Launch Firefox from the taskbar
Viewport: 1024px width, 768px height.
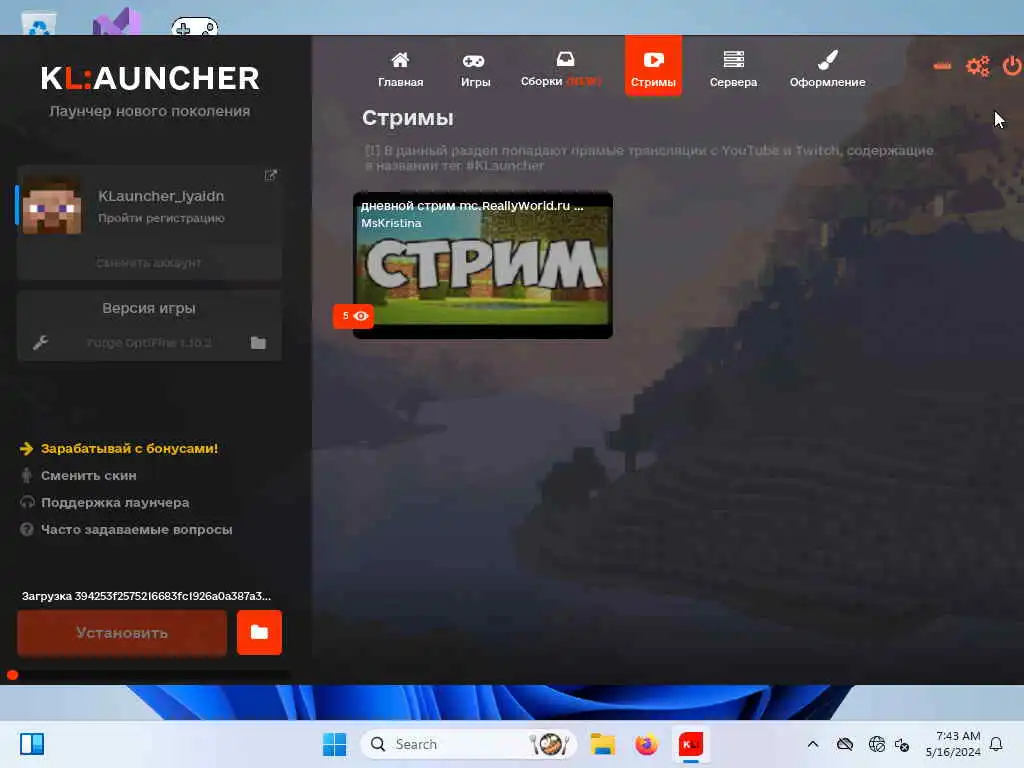point(646,744)
